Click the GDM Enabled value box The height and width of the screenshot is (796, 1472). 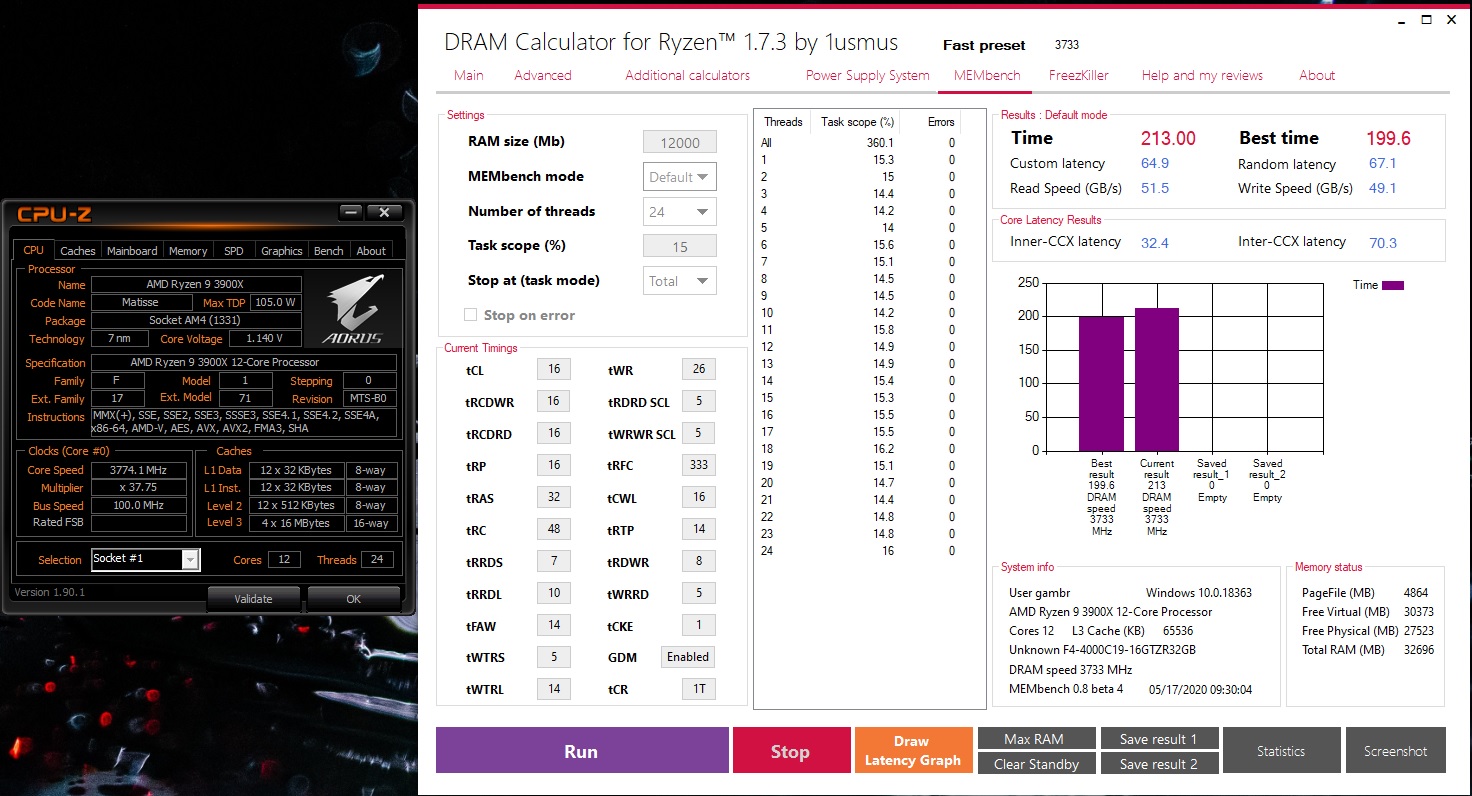[688, 657]
